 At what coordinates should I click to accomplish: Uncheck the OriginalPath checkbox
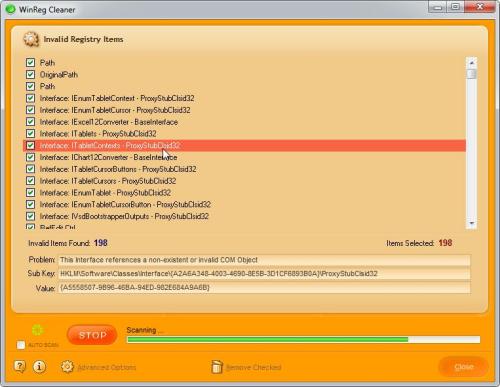pyautogui.click(x=30, y=74)
